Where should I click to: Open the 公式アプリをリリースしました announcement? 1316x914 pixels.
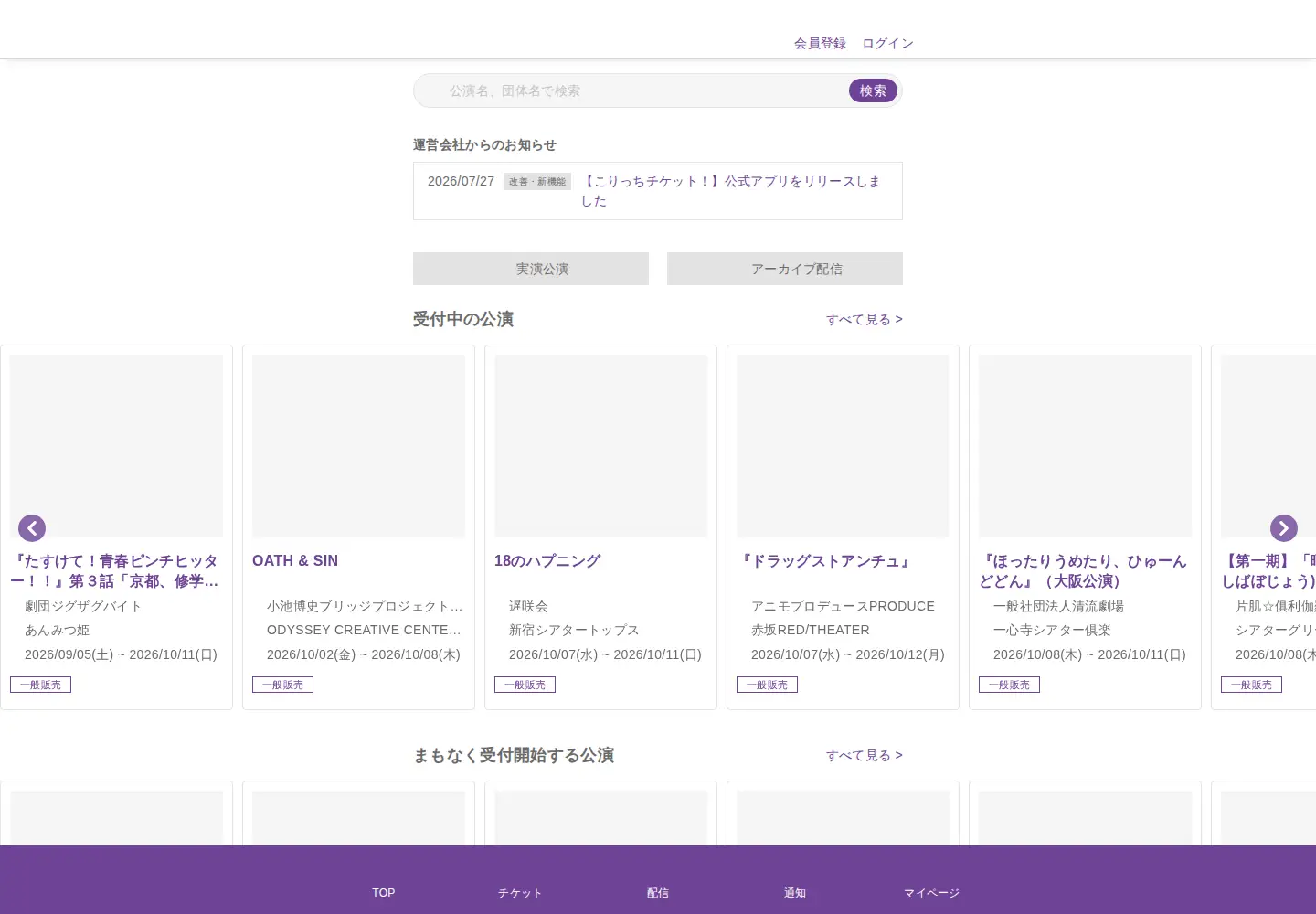(731, 191)
